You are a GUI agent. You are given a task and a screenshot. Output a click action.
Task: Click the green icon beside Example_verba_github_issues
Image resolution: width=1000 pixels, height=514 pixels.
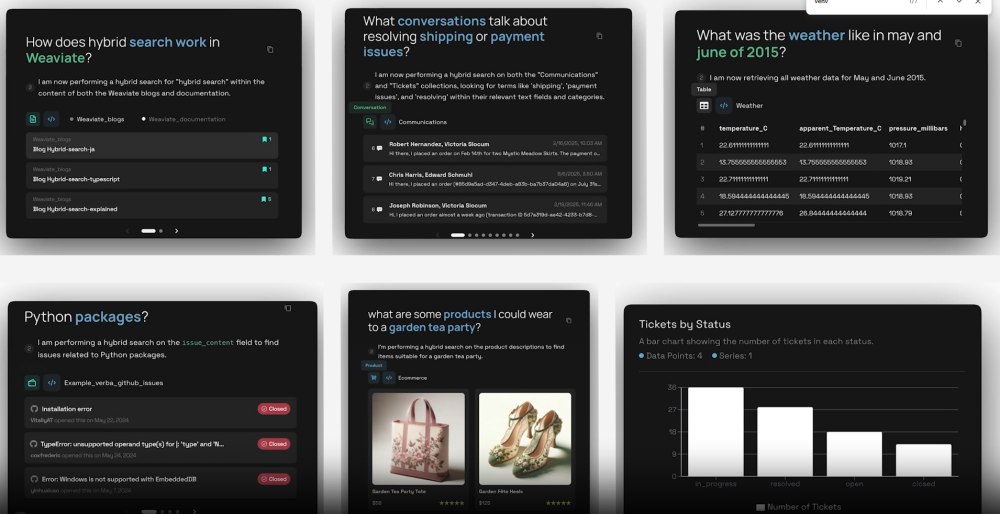point(32,383)
